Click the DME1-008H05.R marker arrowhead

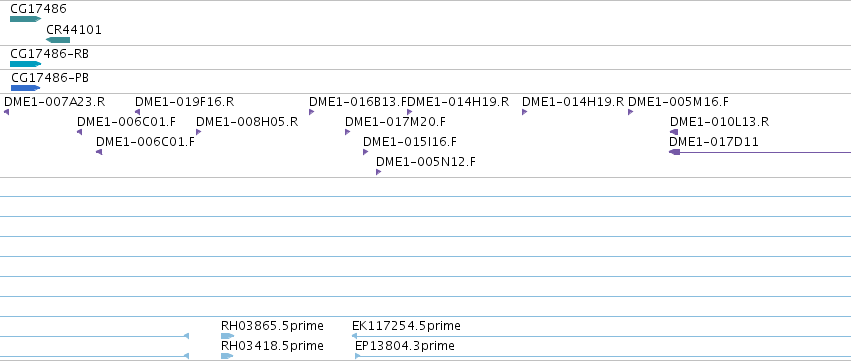[x=199, y=132]
